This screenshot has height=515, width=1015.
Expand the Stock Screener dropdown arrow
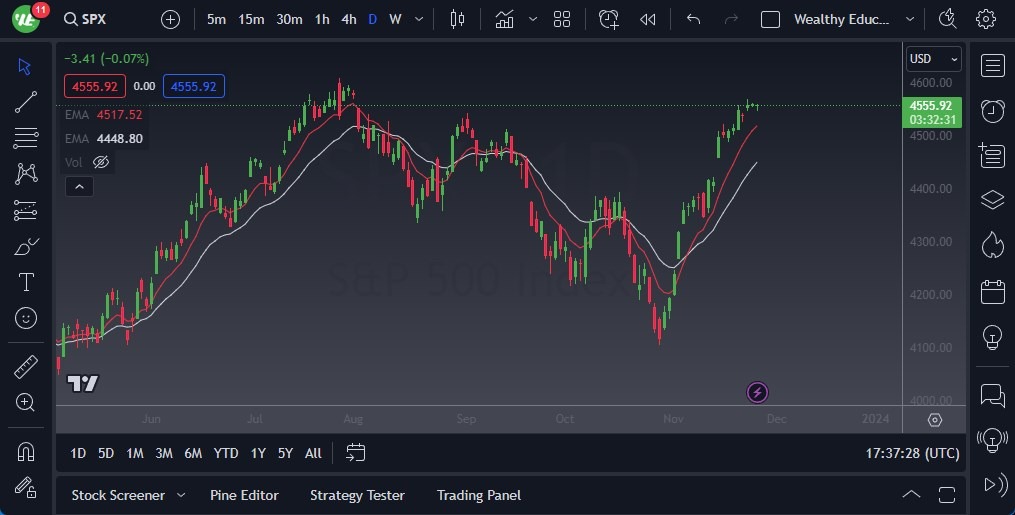[x=181, y=495]
